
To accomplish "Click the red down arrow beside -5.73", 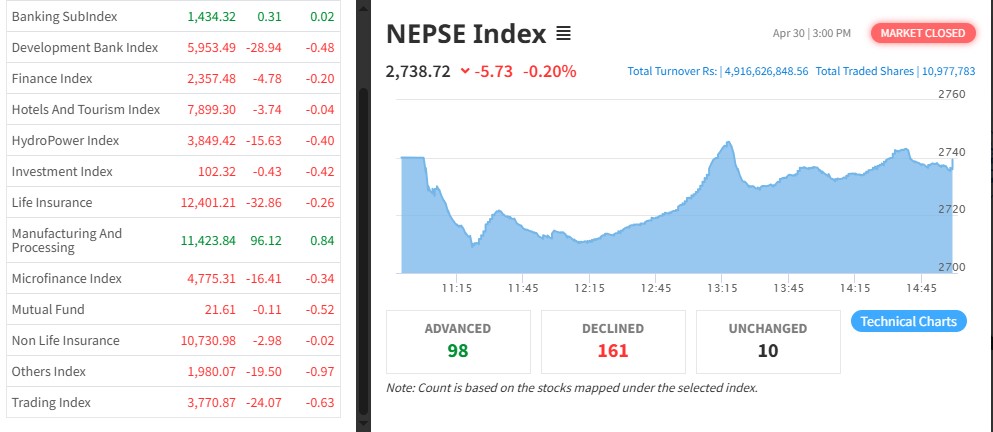I will click(x=466, y=71).
